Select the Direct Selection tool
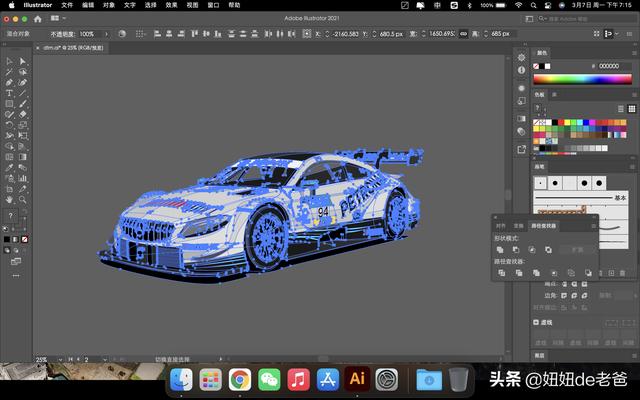The width and height of the screenshot is (640, 400). click(22, 61)
